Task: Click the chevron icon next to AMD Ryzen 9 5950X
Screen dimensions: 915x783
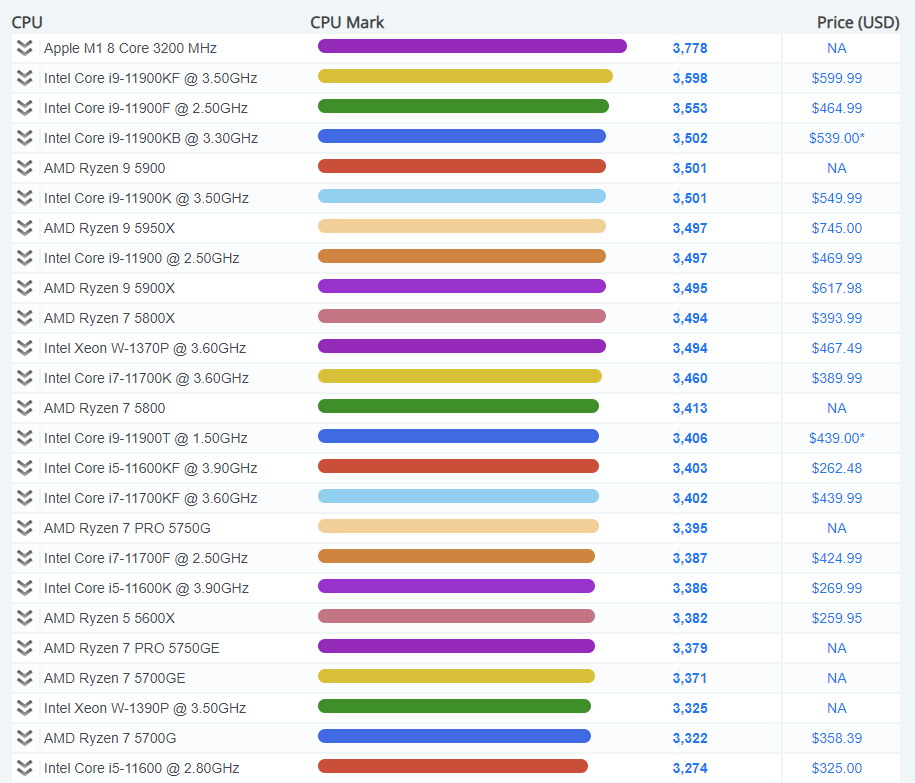Action: pos(25,228)
